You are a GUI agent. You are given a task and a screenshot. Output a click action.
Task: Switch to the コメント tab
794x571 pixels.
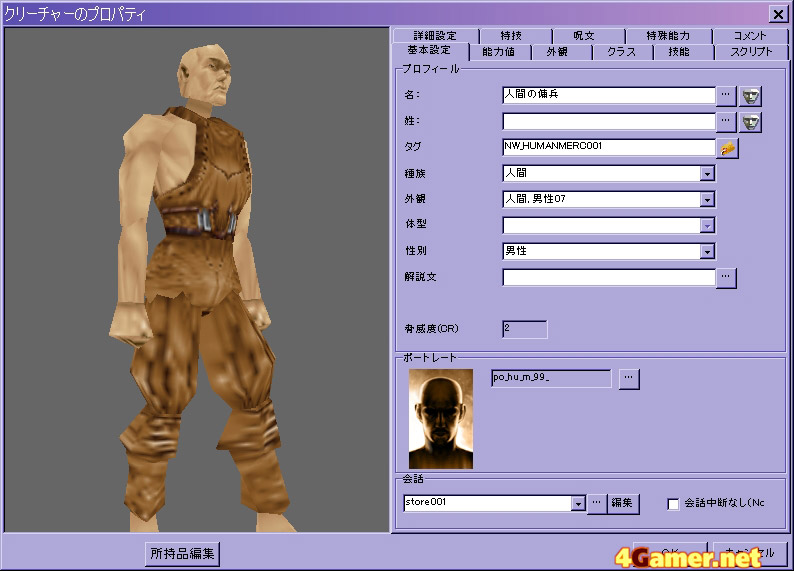click(750, 35)
